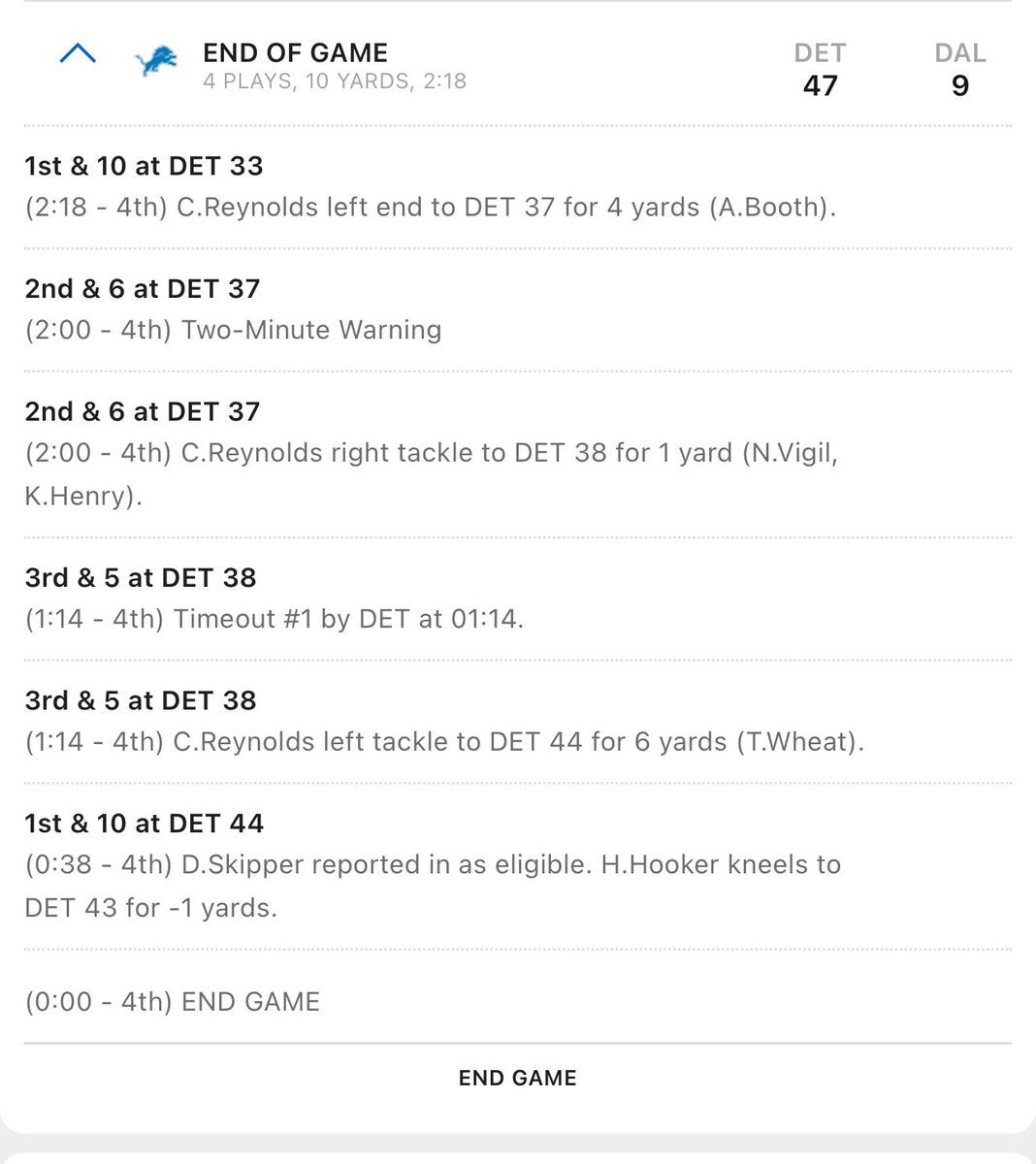Click the DAL team label
1036x1164 pixels.
click(x=959, y=52)
